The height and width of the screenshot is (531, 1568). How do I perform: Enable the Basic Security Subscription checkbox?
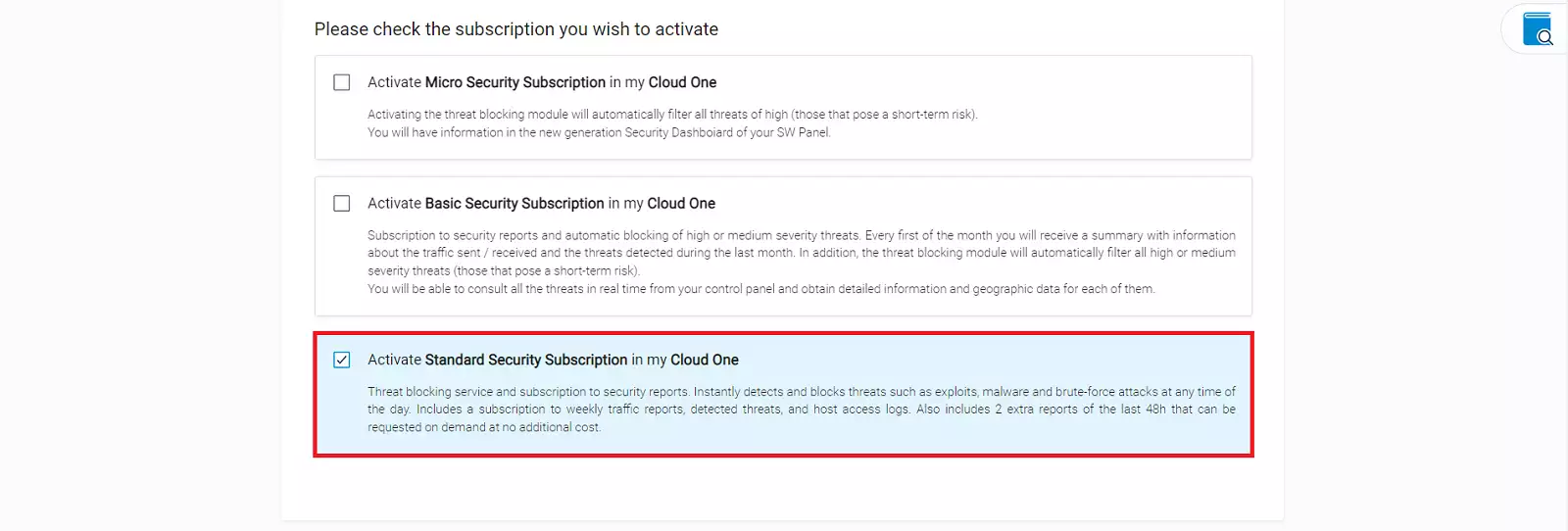coord(342,204)
